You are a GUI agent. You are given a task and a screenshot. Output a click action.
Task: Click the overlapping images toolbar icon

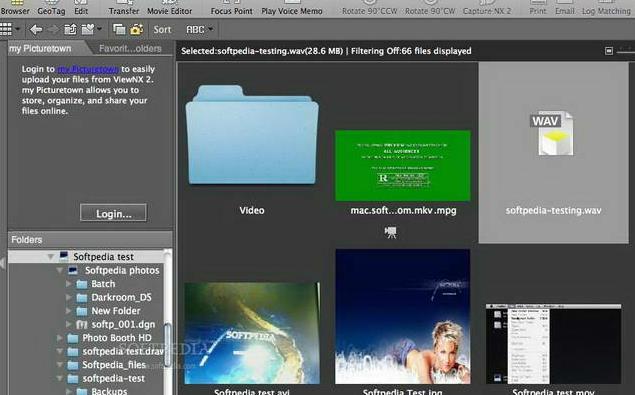tap(119, 29)
